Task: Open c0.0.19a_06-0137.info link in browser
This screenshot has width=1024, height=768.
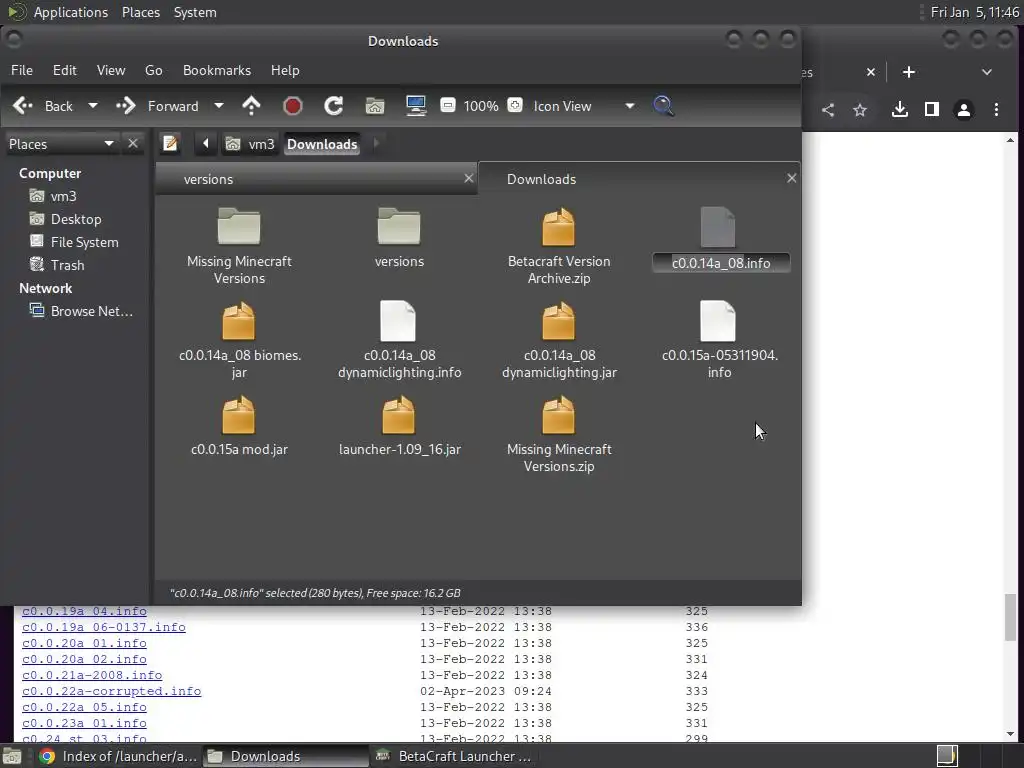Action: (x=104, y=627)
